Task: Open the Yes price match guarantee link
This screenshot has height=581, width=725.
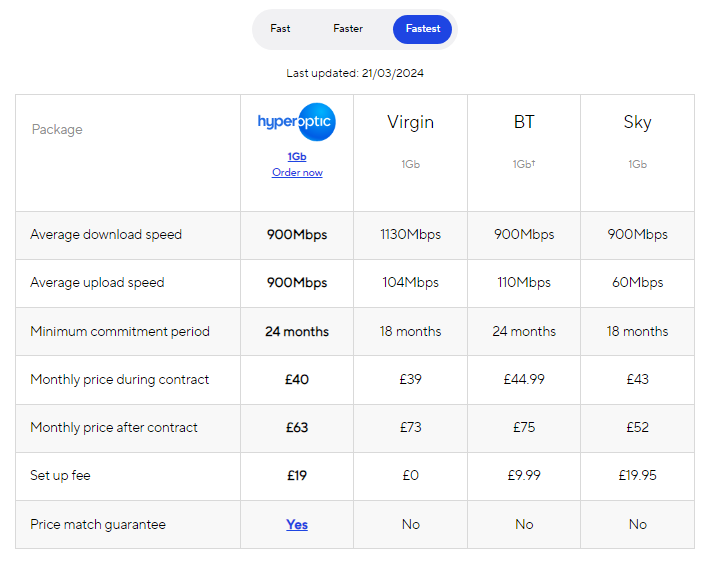Action: click(x=297, y=525)
